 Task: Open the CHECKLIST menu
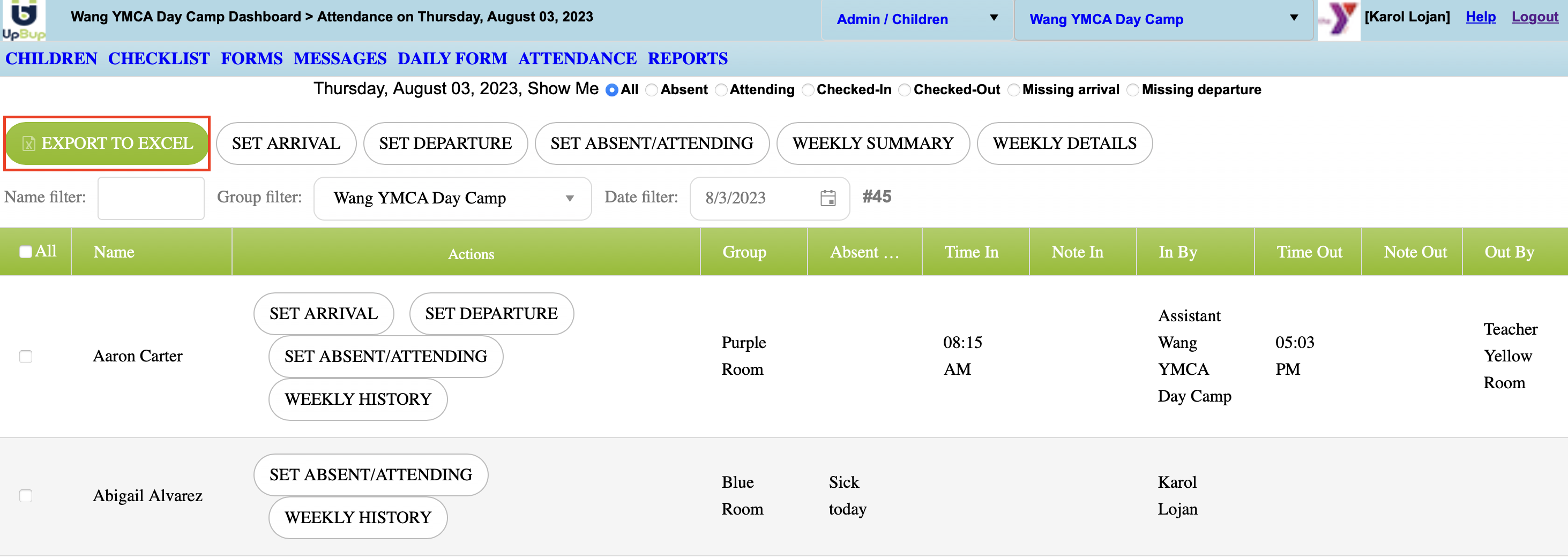click(x=159, y=58)
